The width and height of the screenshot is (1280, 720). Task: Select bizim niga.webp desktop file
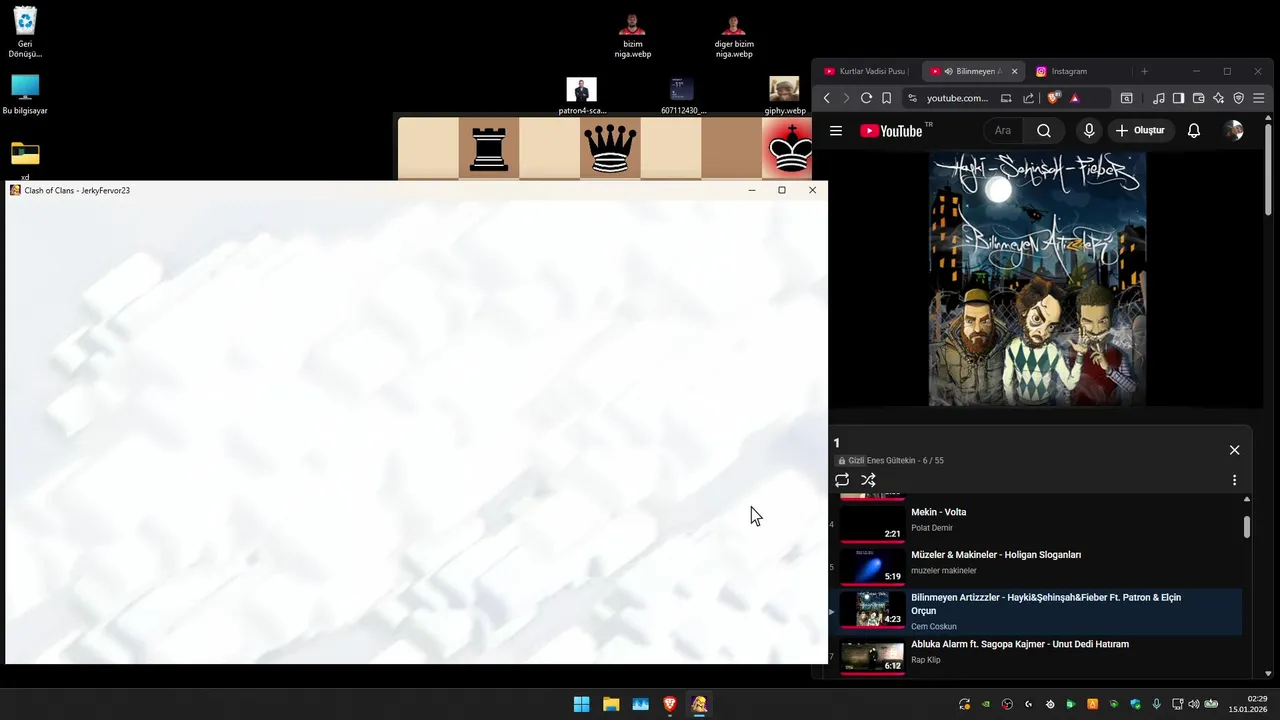click(x=633, y=36)
